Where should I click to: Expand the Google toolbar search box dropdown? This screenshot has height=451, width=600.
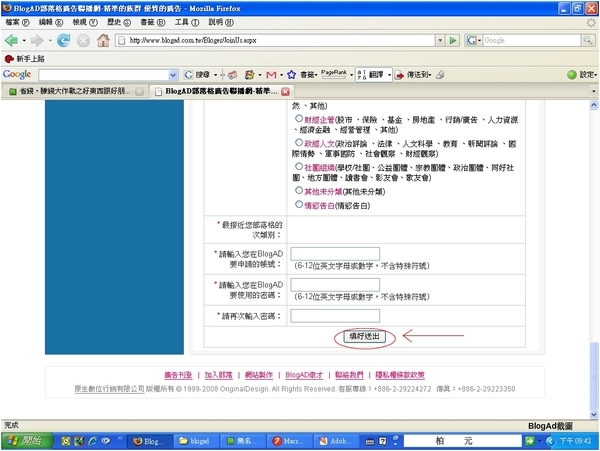[x=173, y=75]
